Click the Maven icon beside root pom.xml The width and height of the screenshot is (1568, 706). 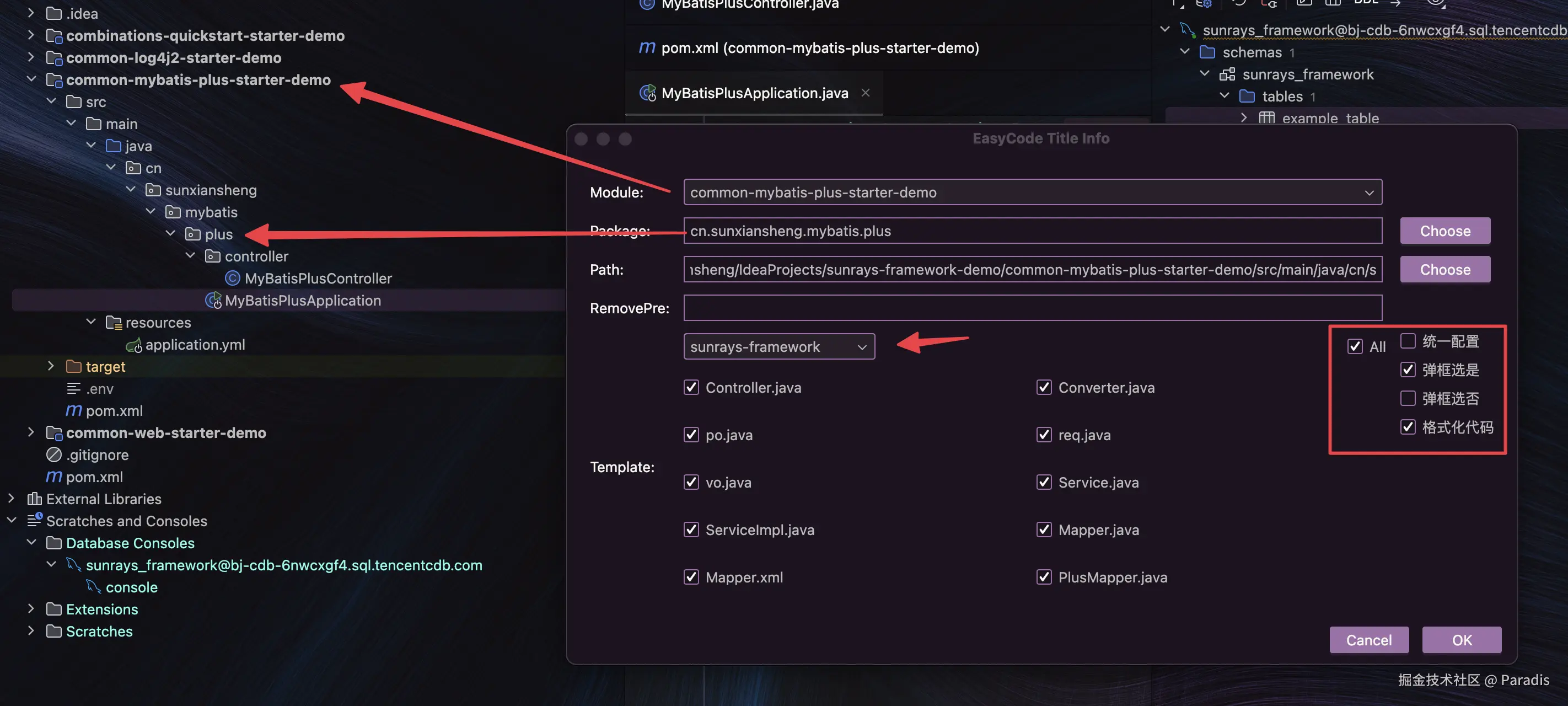[x=54, y=477]
